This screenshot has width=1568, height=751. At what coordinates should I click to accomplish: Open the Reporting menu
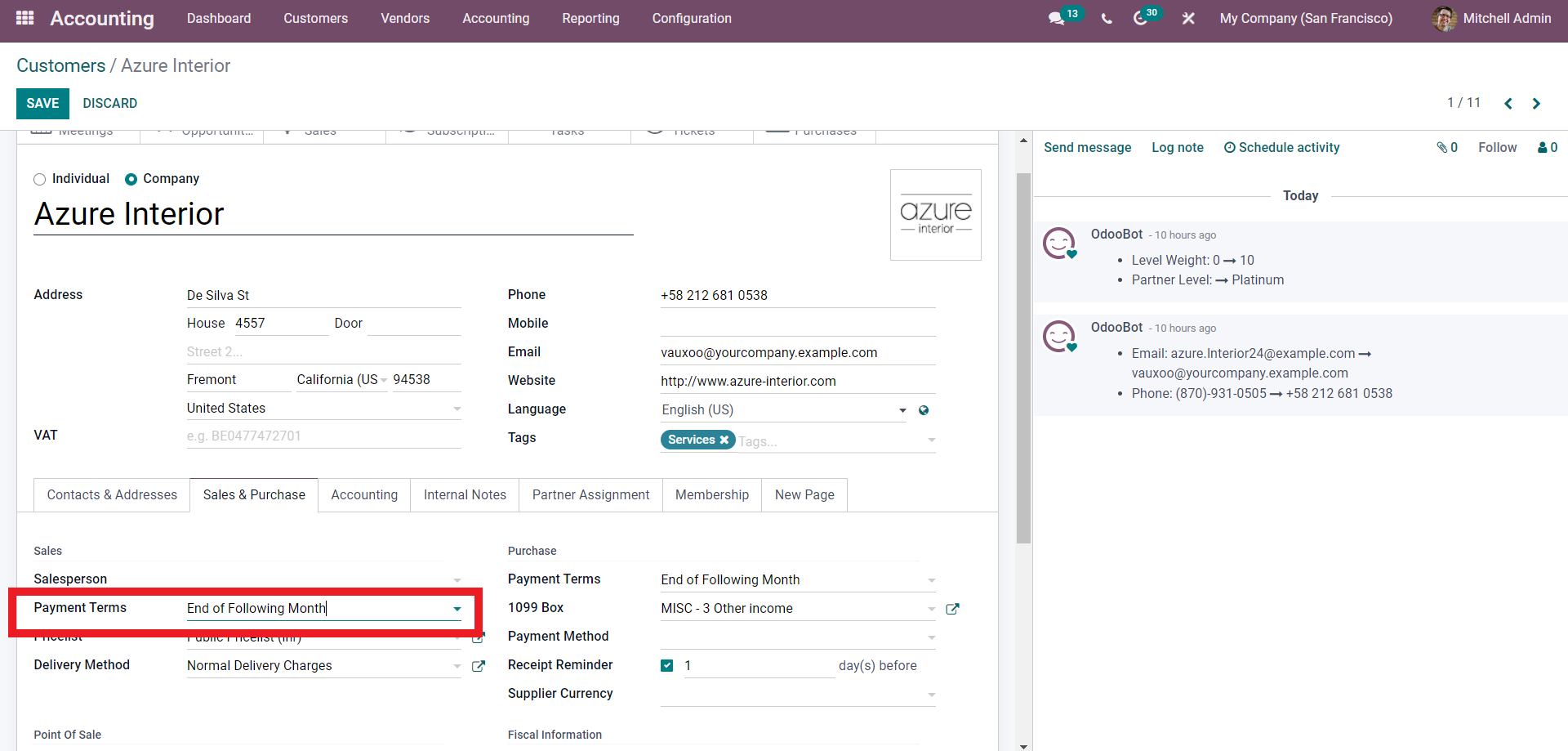click(x=590, y=18)
